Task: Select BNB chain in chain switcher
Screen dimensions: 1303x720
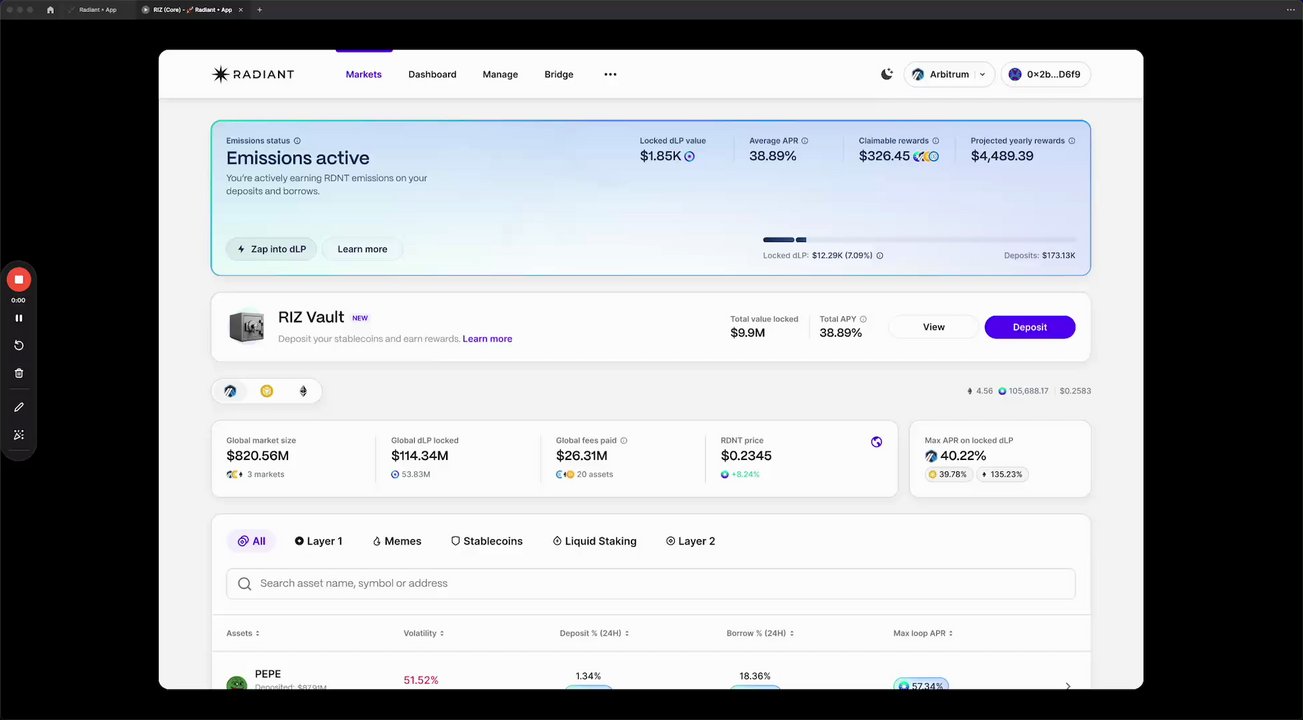Action: click(x=267, y=391)
